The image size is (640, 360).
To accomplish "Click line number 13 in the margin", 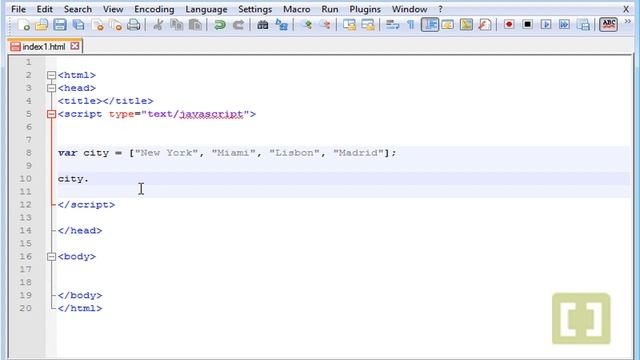I will (x=25, y=218).
